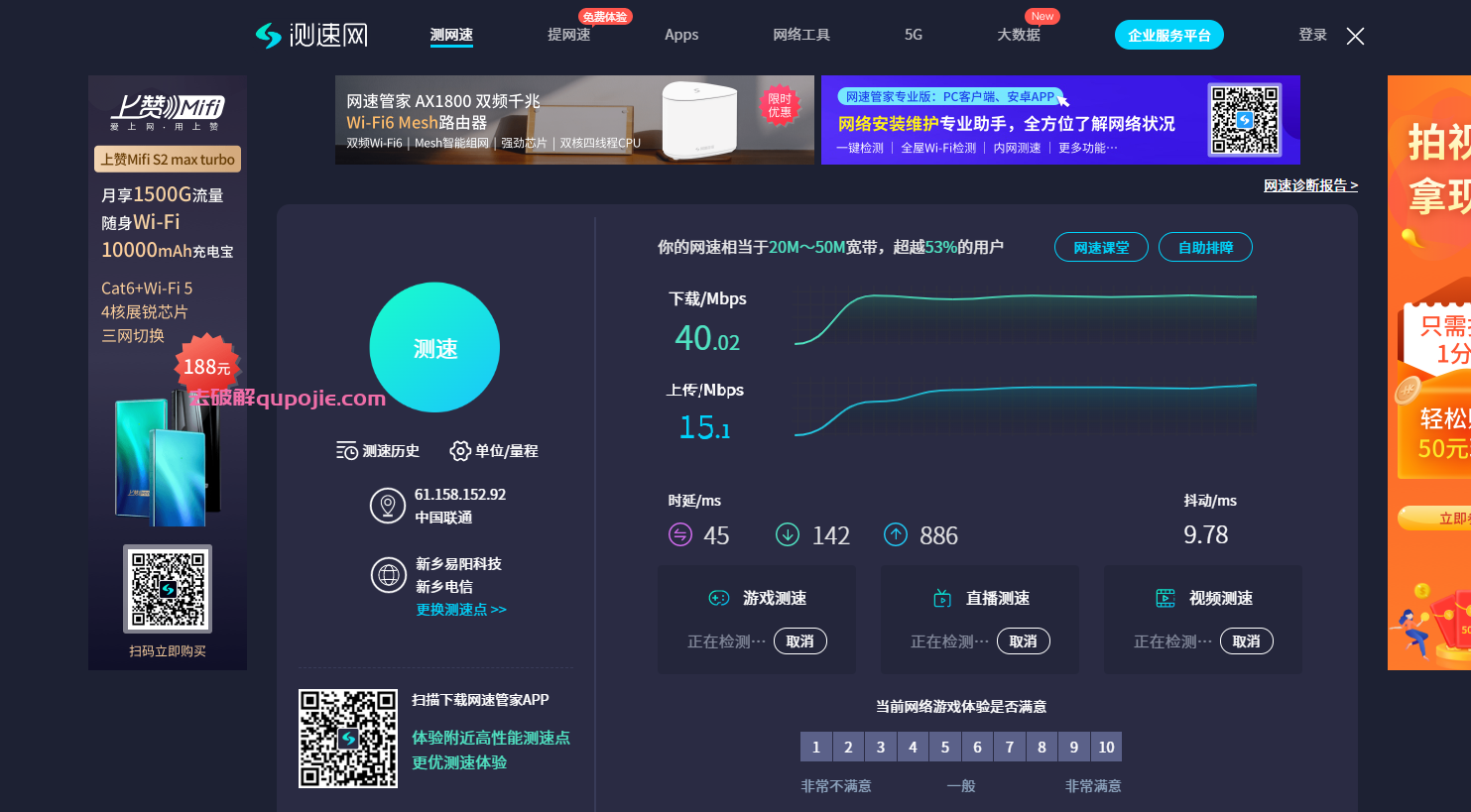Click the 上赞Mifi ad logo
The width and height of the screenshot is (1471, 812).
tap(168, 111)
